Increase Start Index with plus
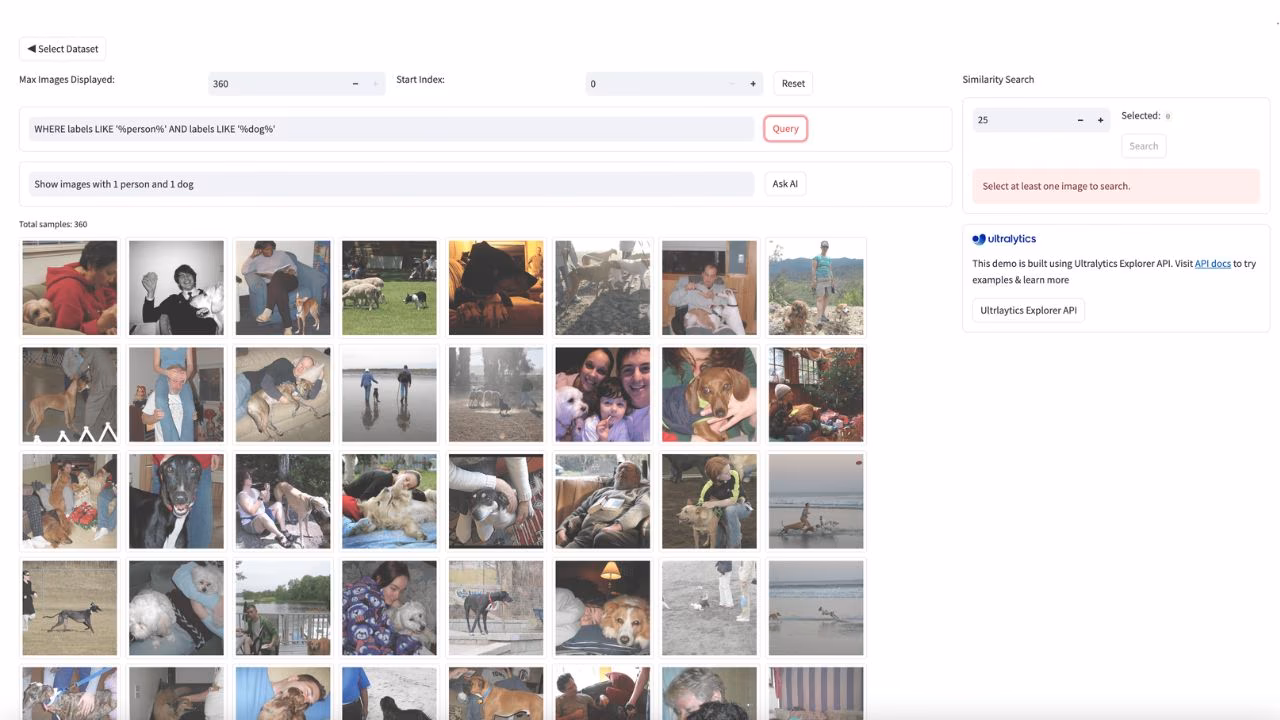The width and height of the screenshot is (1280, 720). [x=753, y=84]
